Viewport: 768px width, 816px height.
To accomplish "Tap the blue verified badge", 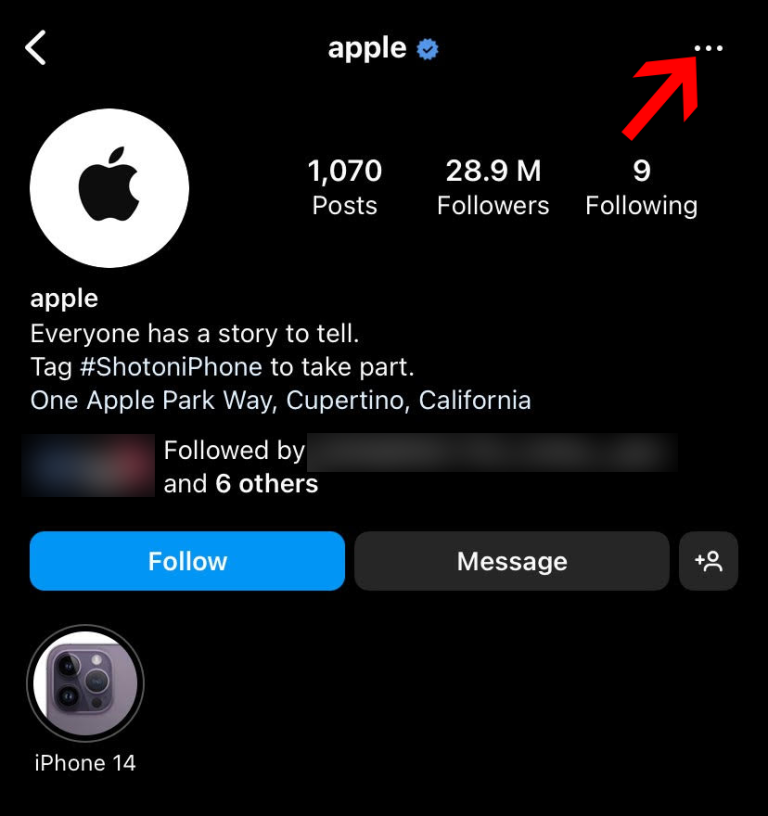I will (x=427, y=49).
